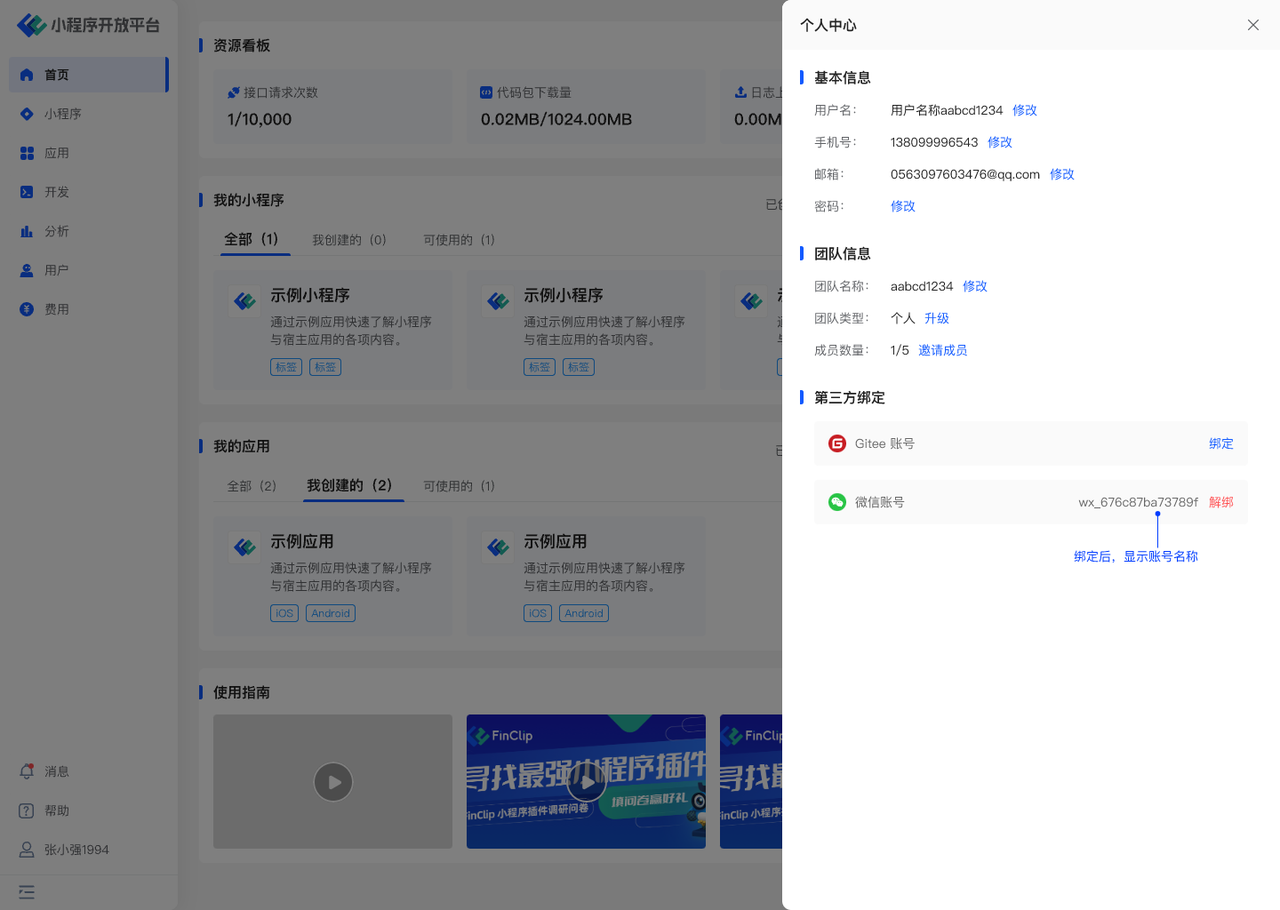Close the 个人中心 panel
Image resolution: width=1280 pixels, height=910 pixels.
1253,25
